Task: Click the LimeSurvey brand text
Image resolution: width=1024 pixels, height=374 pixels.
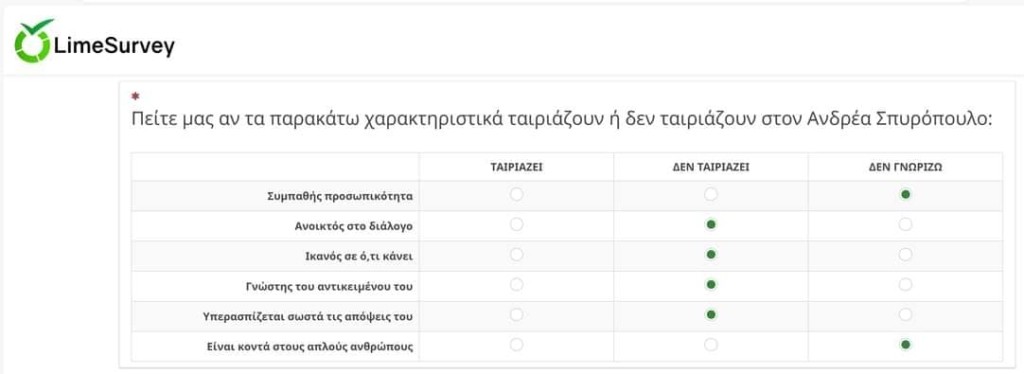Action: pyautogui.click(x=115, y=46)
